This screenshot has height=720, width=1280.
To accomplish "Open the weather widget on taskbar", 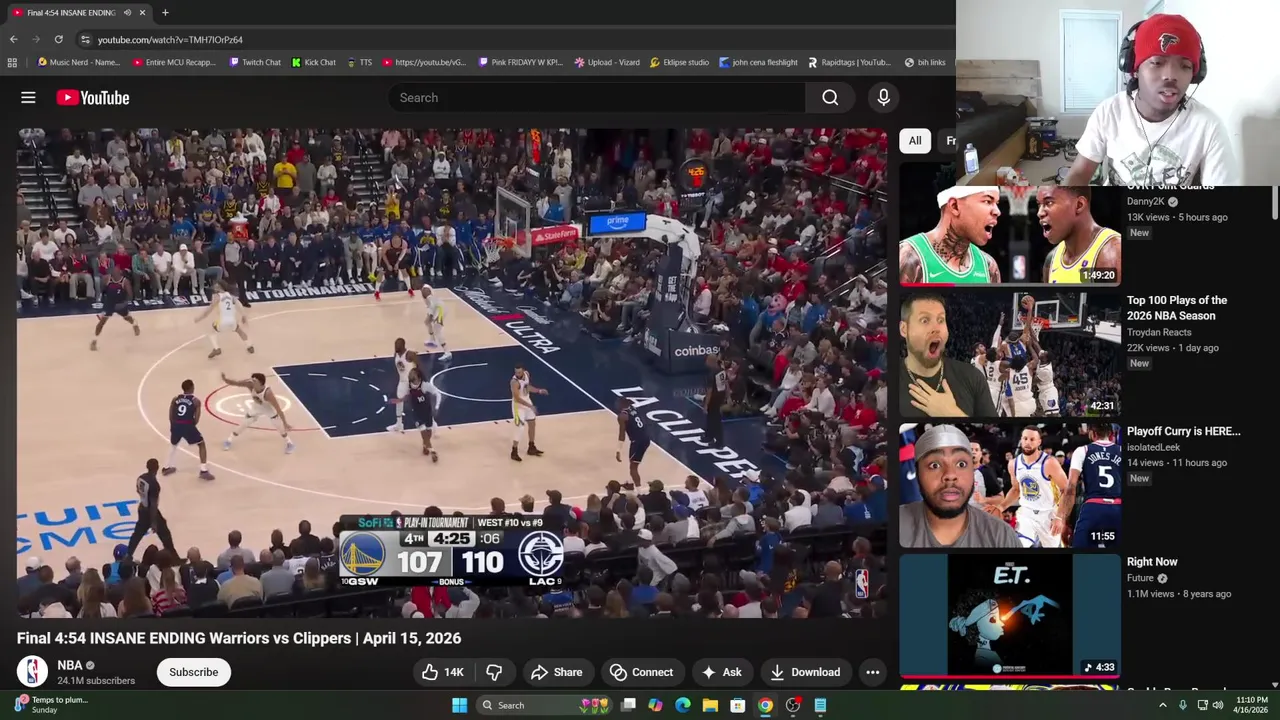I will pyautogui.click(x=52, y=705).
